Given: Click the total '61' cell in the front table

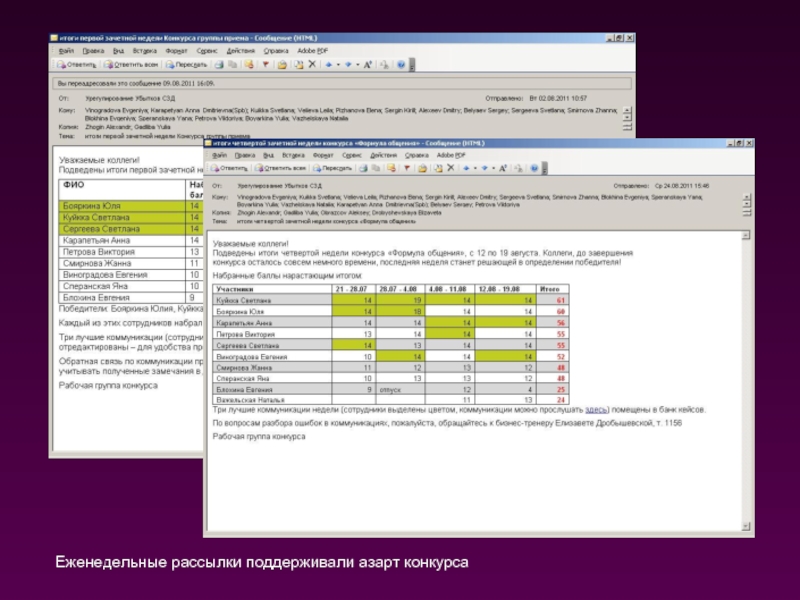Looking at the screenshot, I should (x=553, y=300).
